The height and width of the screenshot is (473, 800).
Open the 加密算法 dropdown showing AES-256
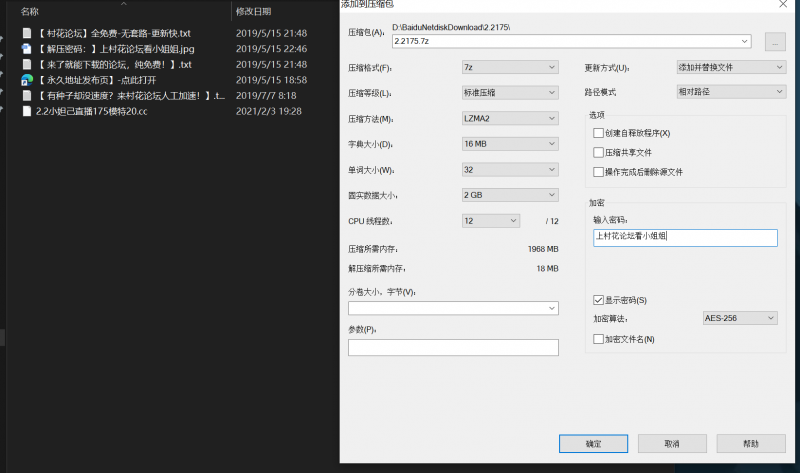(x=740, y=318)
